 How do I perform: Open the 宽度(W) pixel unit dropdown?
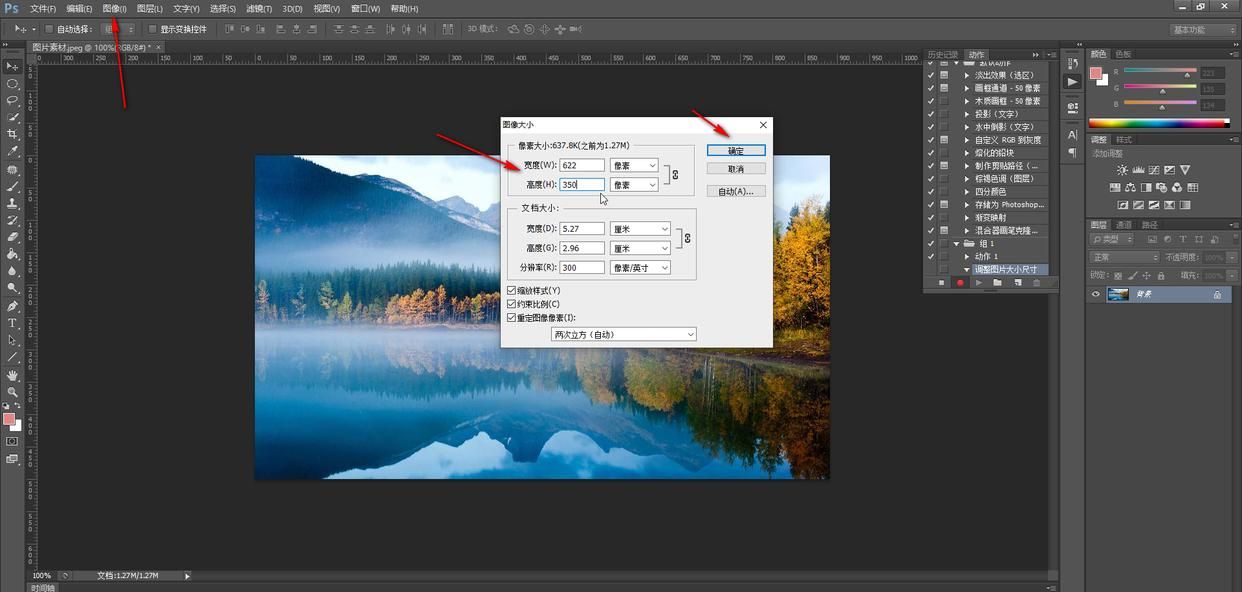[x=634, y=165]
